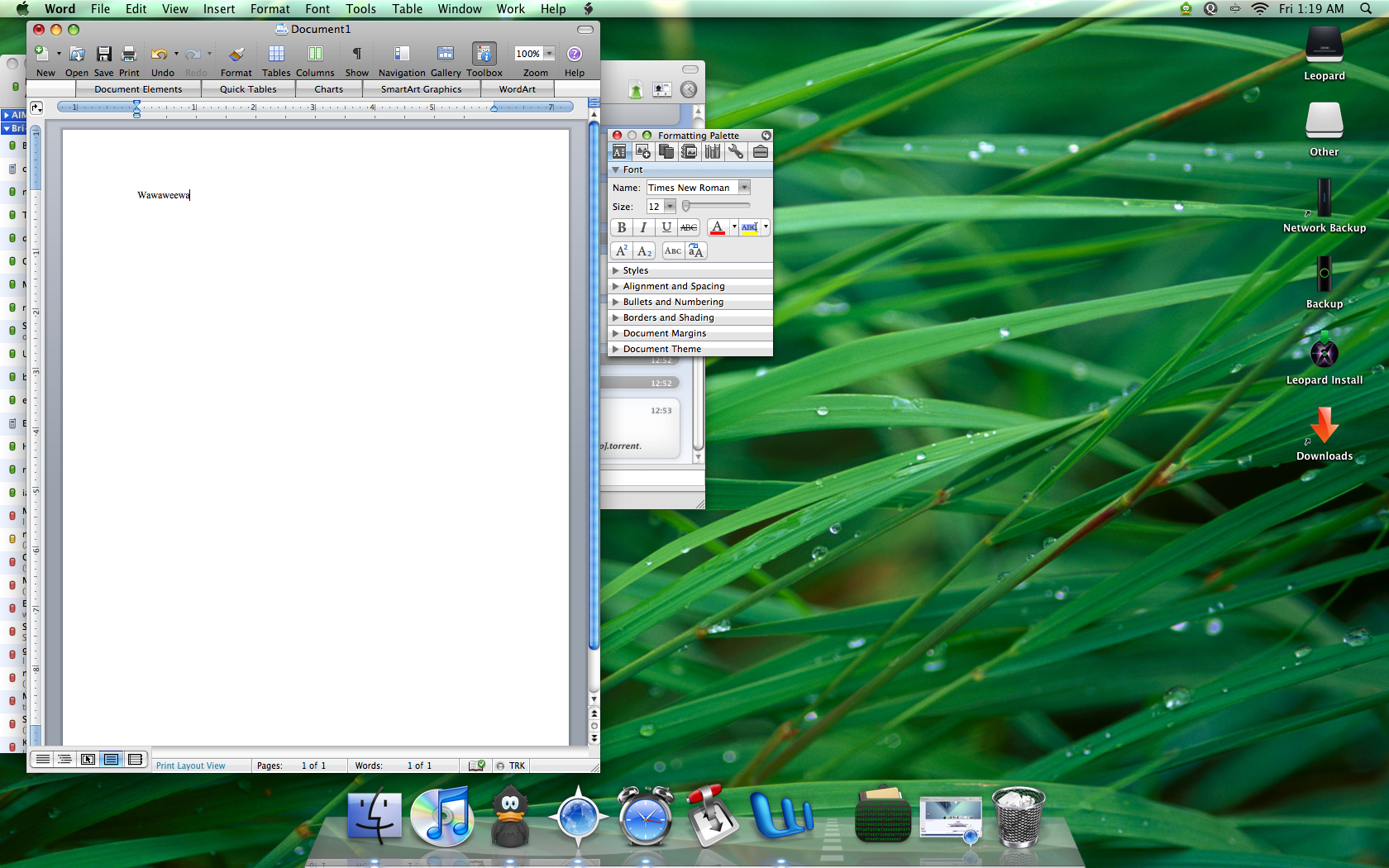This screenshot has height=868, width=1389.
Task: Expand the Styles section
Action: (635, 270)
